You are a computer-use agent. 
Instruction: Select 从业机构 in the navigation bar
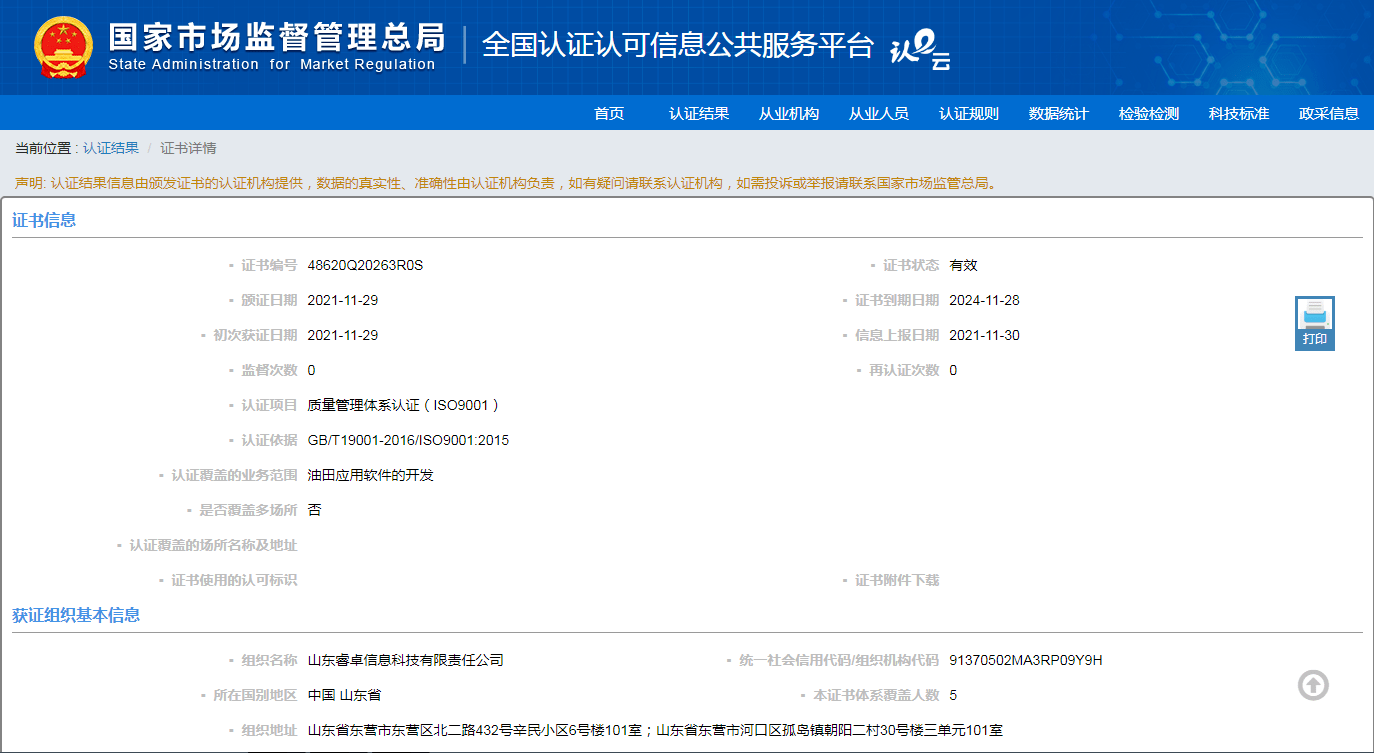788,113
